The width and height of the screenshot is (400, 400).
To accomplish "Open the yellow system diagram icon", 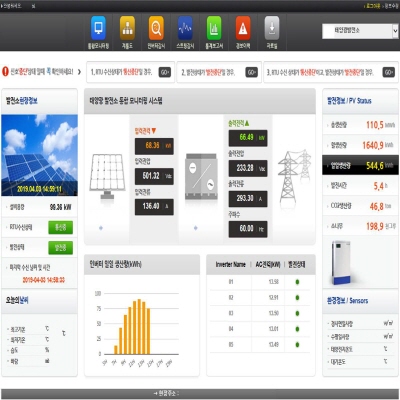I will [x=127, y=28].
